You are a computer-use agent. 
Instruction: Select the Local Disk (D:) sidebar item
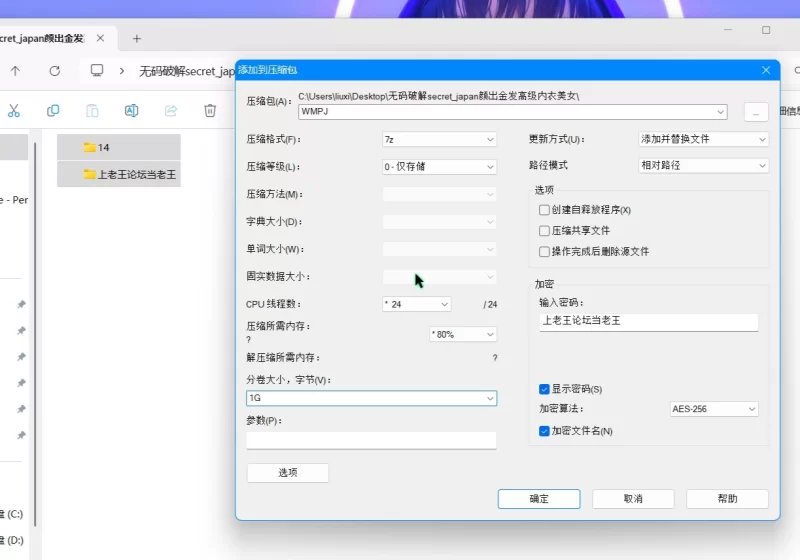(x=14, y=540)
